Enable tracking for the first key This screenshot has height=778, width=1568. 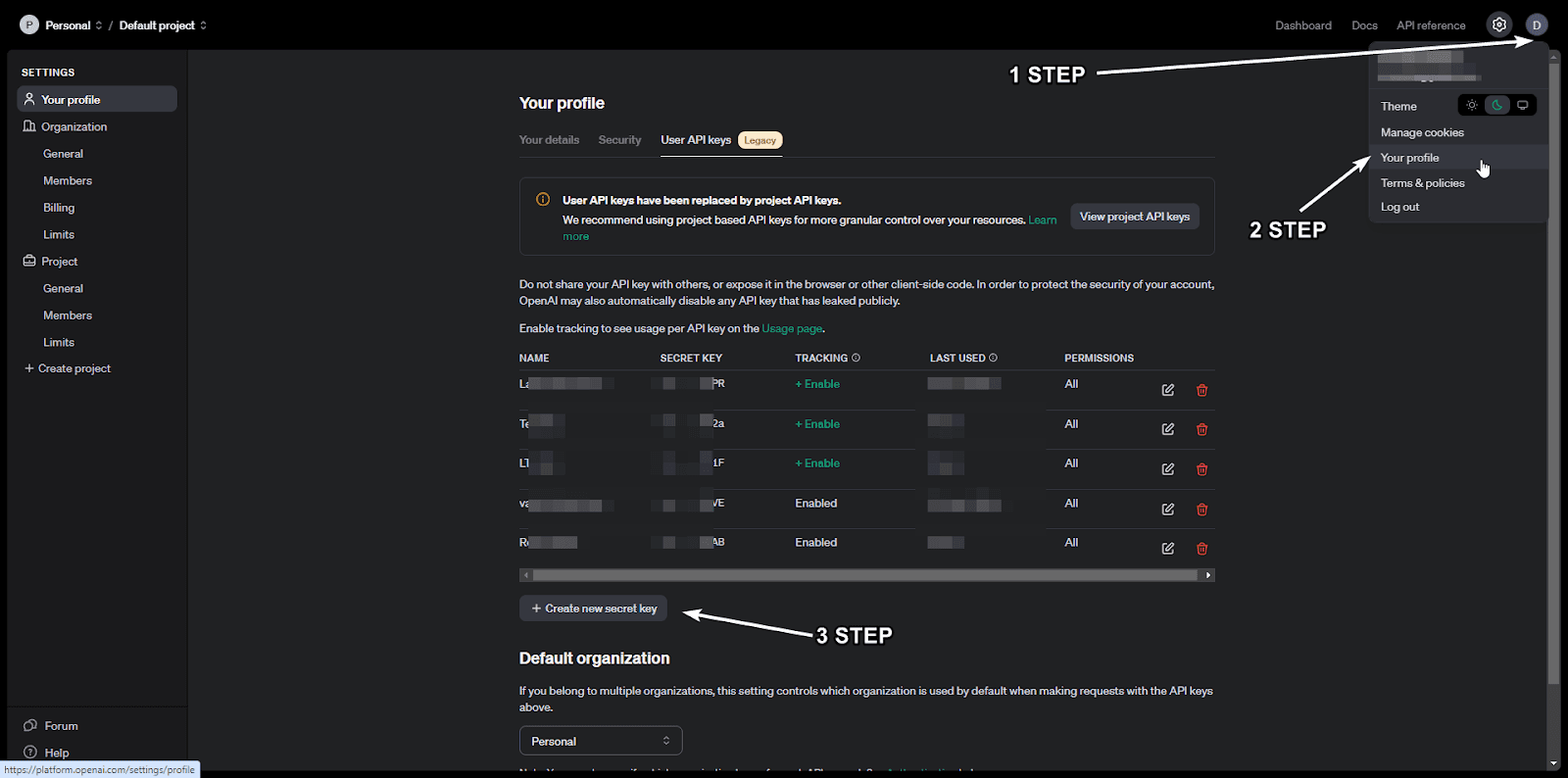pos(817,384)
